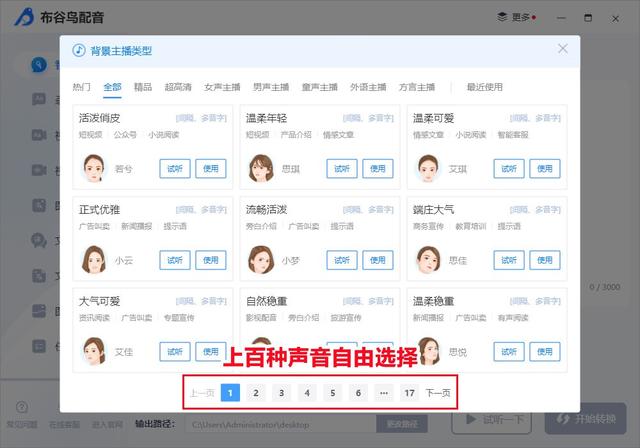Preview 大气可爱 voice with 试听
Image resolution: width=640 pixels, height=448 pixels.
click(x=175, y=351)
